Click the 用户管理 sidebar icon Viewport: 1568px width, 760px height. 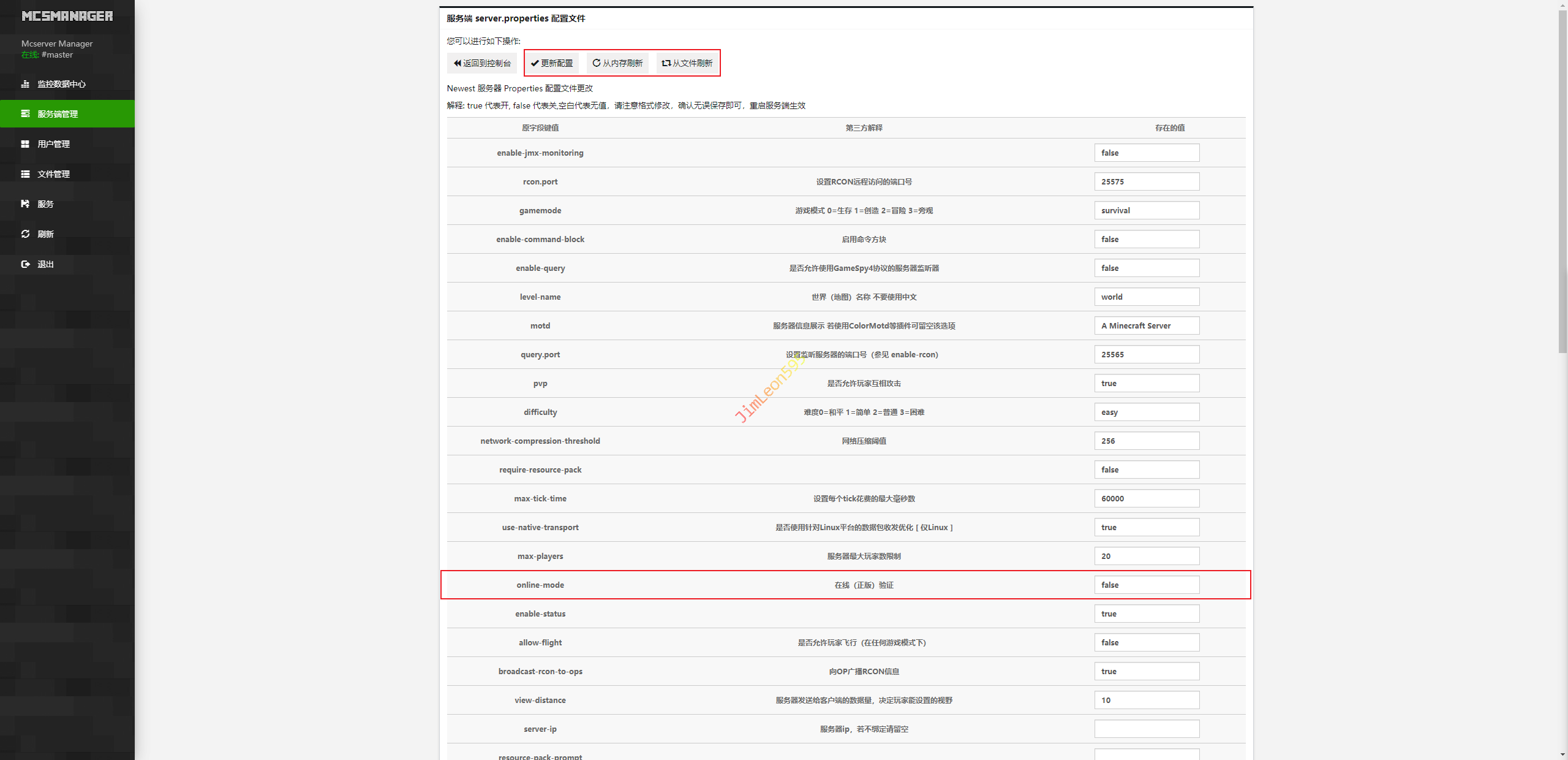pyautogui.click(x=25, y=144)
